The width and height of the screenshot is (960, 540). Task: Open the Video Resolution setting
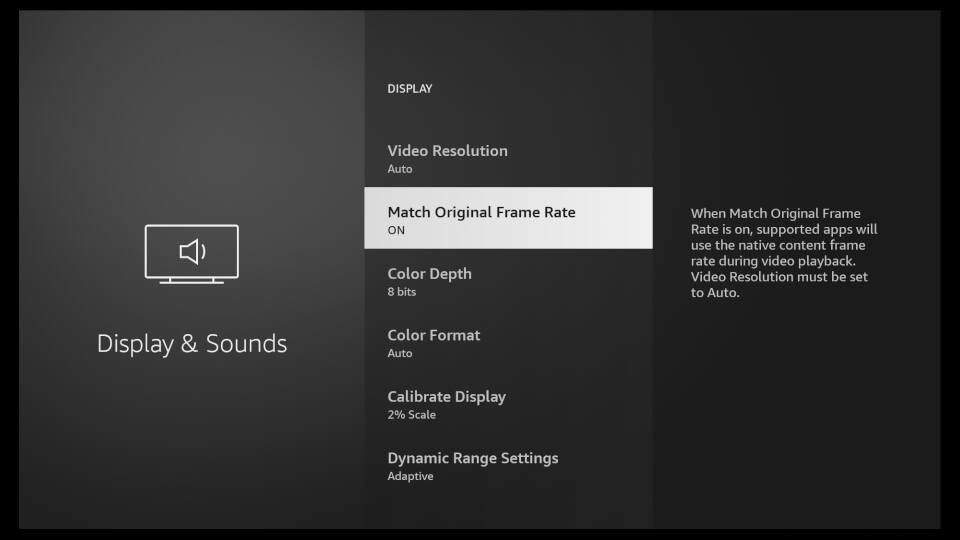508,157
